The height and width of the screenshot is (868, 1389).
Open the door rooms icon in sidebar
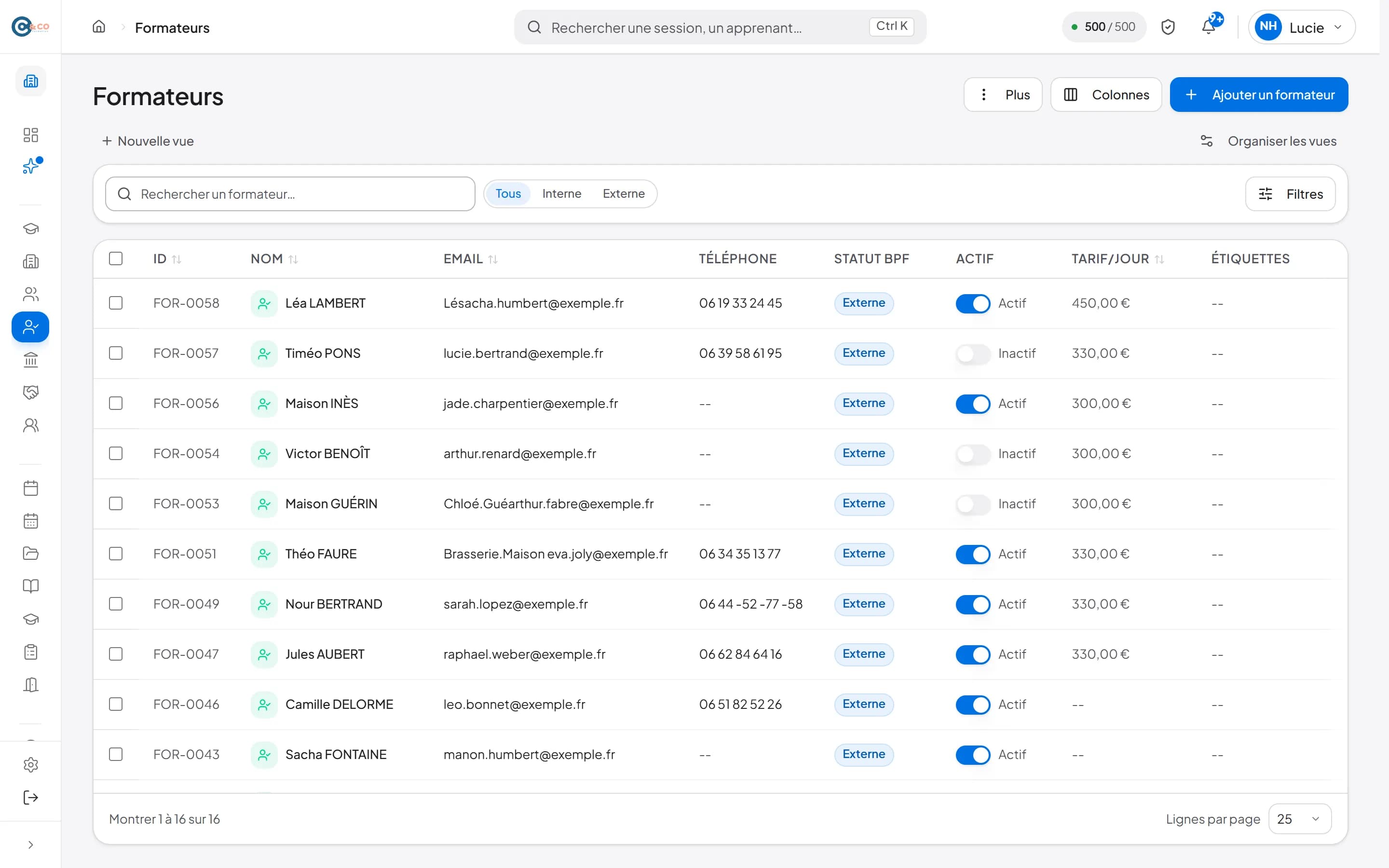[30, 685]
